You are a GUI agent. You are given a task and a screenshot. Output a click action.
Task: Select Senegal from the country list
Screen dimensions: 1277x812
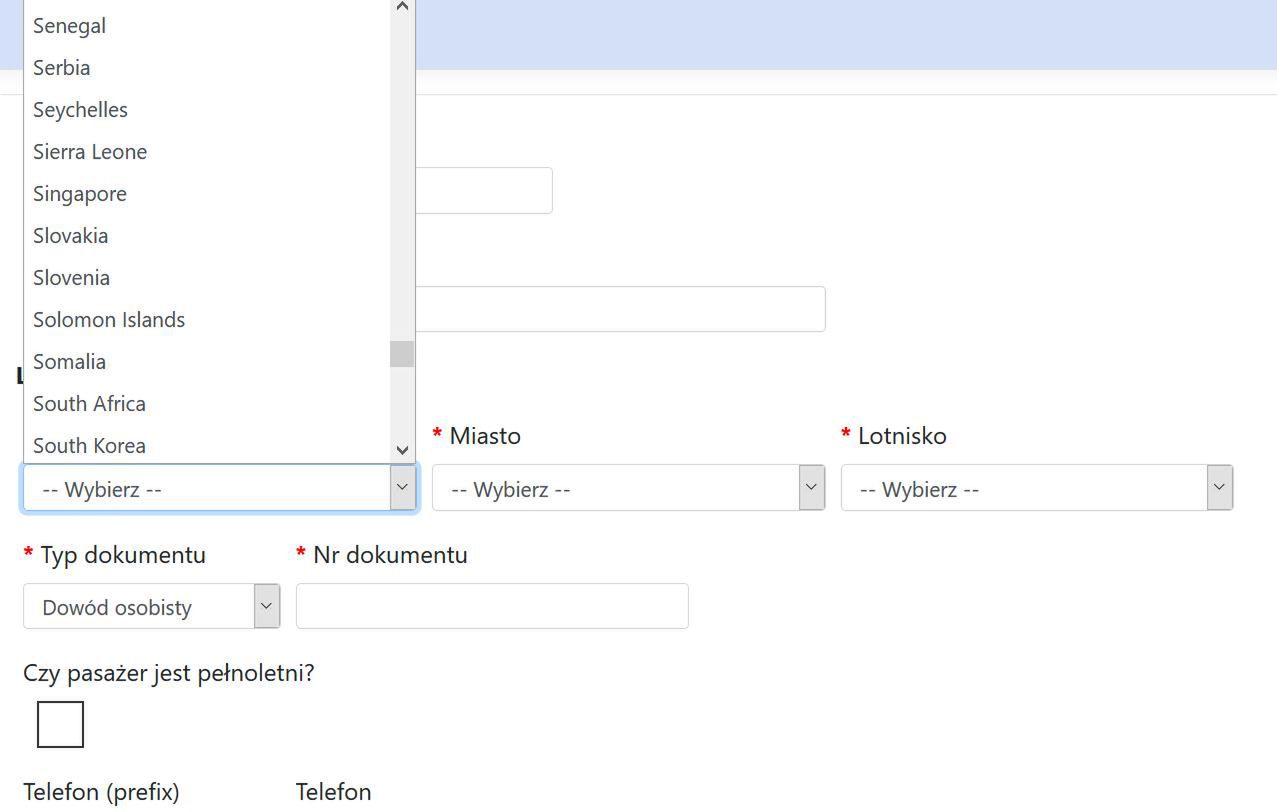click(70, 26)
